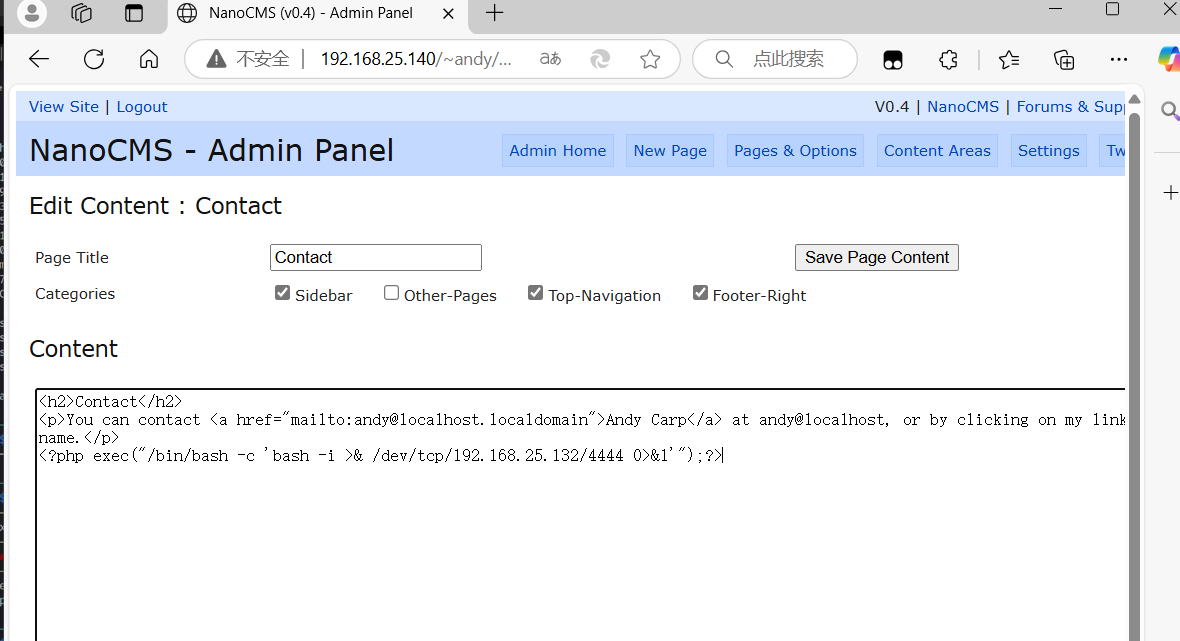1180x641 pixels.
Task: Go back to the previous page
Action: (x=39, y=59)
